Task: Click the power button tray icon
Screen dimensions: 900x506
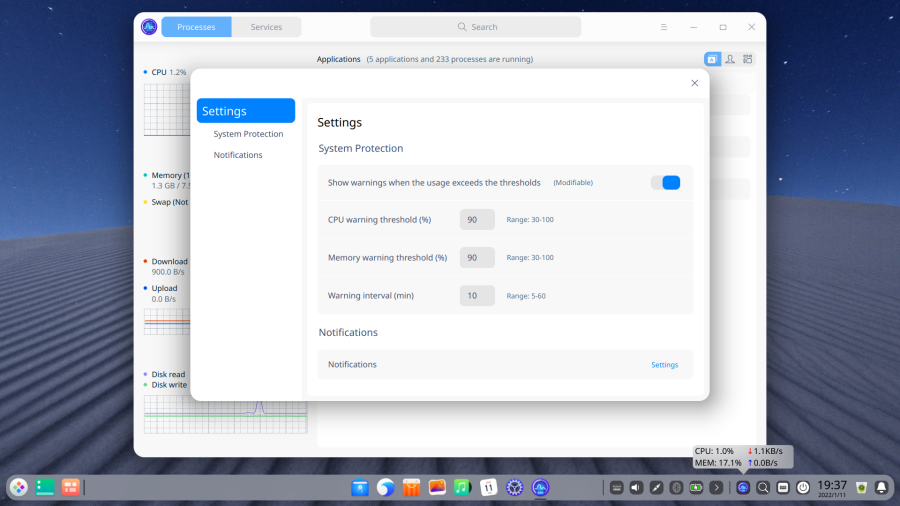Action: click(803, 488)
